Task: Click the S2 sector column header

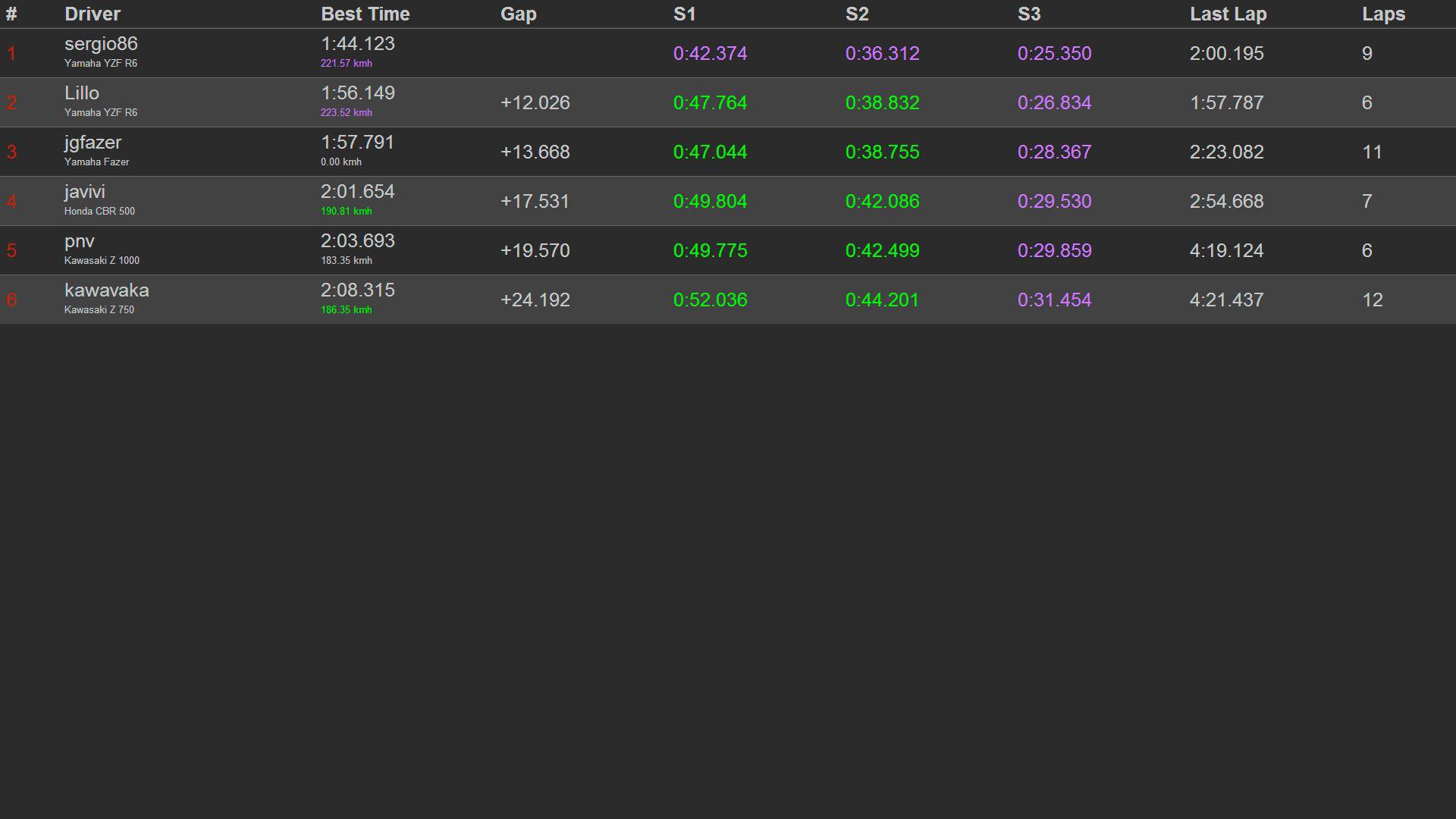Action: 856,14
